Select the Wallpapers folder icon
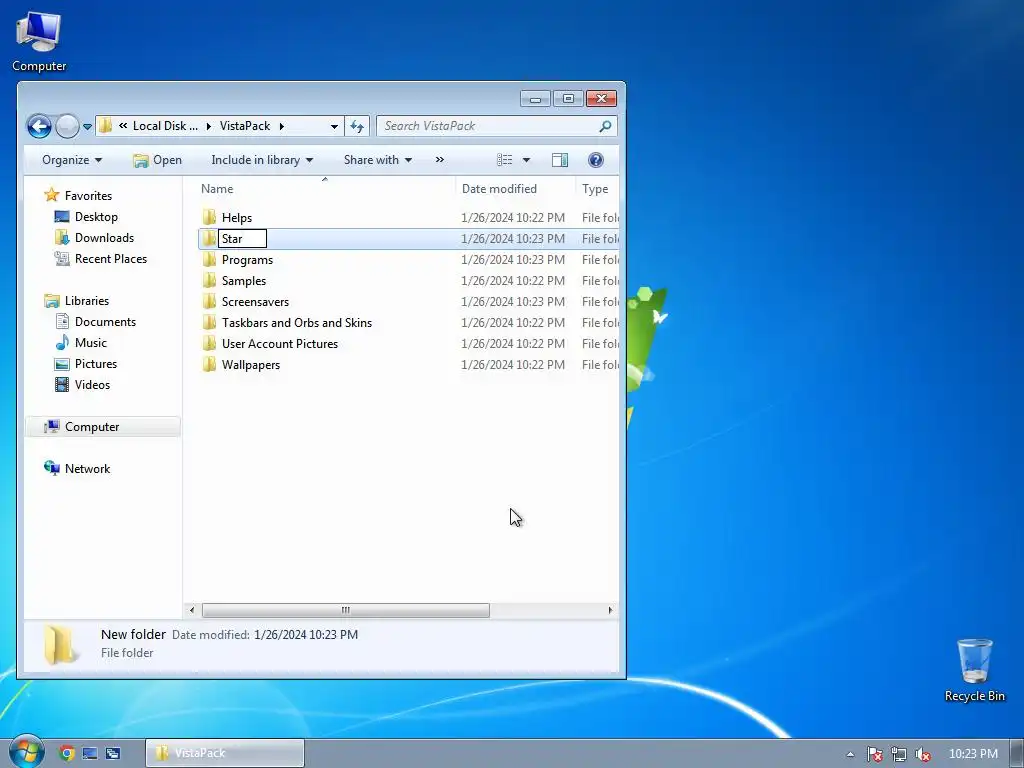Viewport: 1024px width, 768px height. click(x=209, y=364)
